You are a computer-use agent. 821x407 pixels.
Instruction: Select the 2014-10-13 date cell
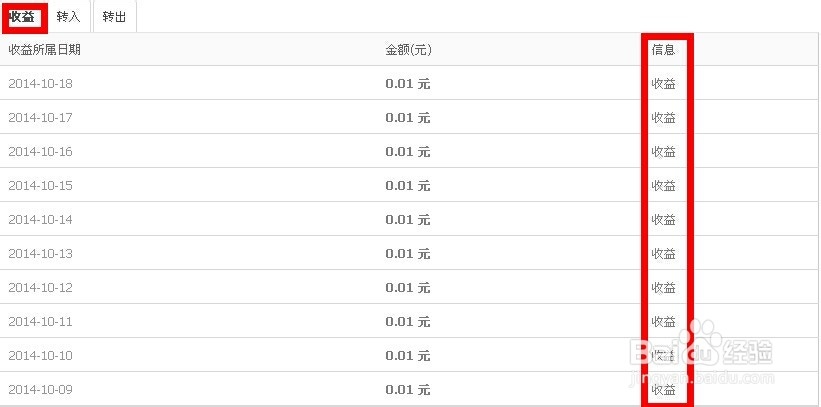41,254
